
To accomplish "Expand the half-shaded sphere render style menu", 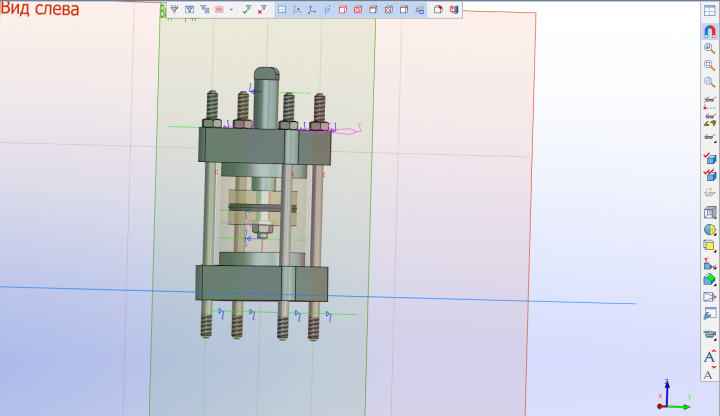I will pyautogui.click(x=709, y=229).
